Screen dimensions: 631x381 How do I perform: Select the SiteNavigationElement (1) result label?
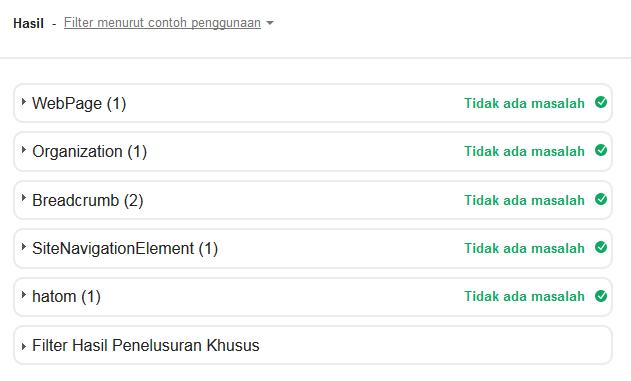[125, 249]
